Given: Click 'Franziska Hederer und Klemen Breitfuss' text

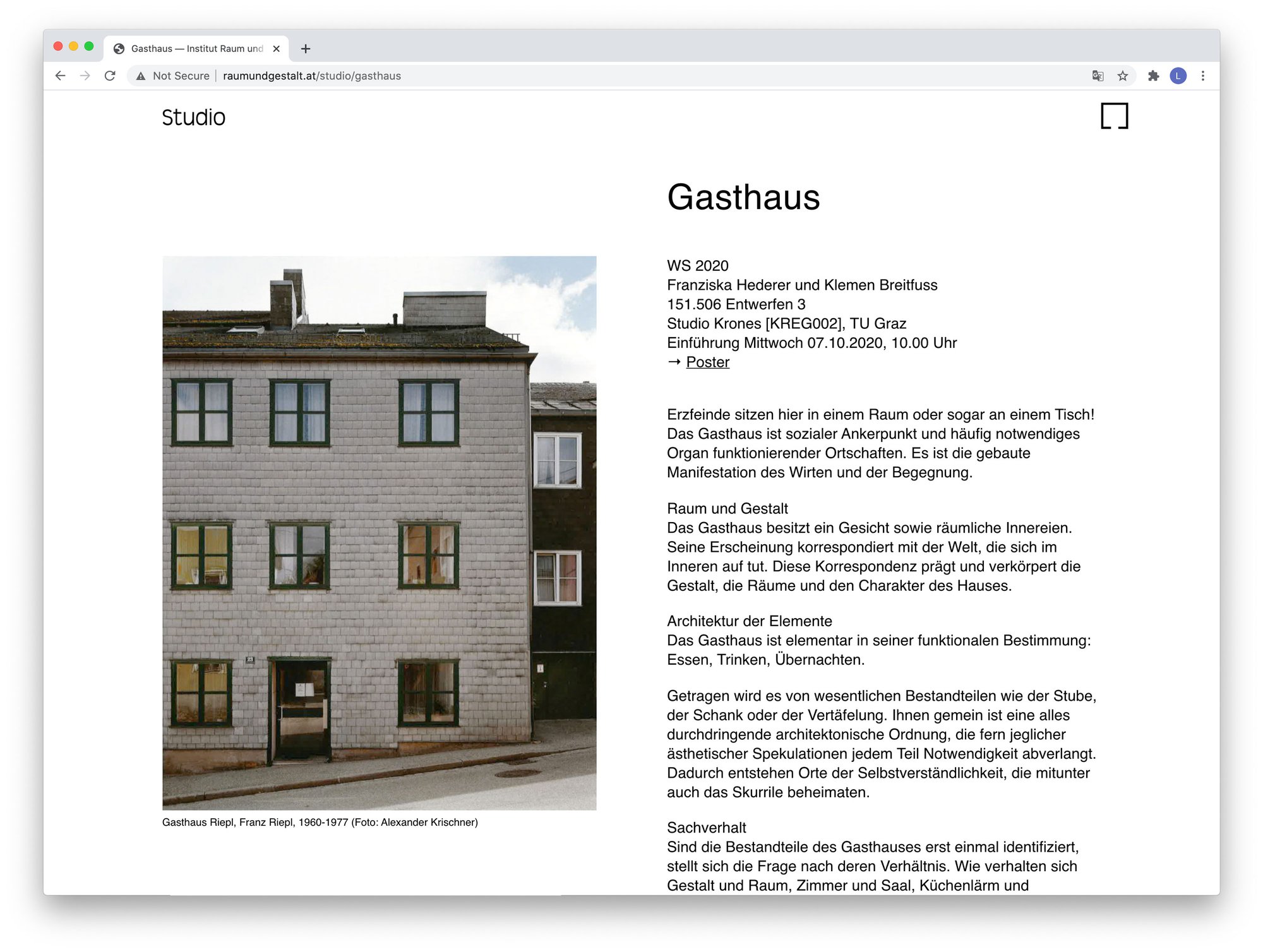Looking at the screenshot, I should [x=802, y=285].
